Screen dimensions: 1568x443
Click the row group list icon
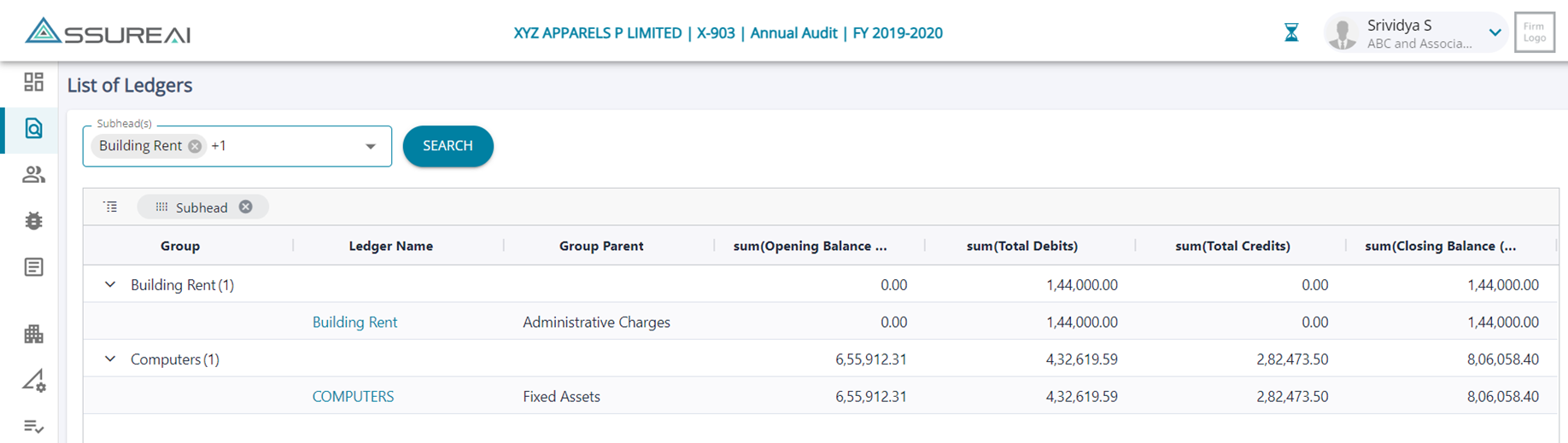(111, 207)
